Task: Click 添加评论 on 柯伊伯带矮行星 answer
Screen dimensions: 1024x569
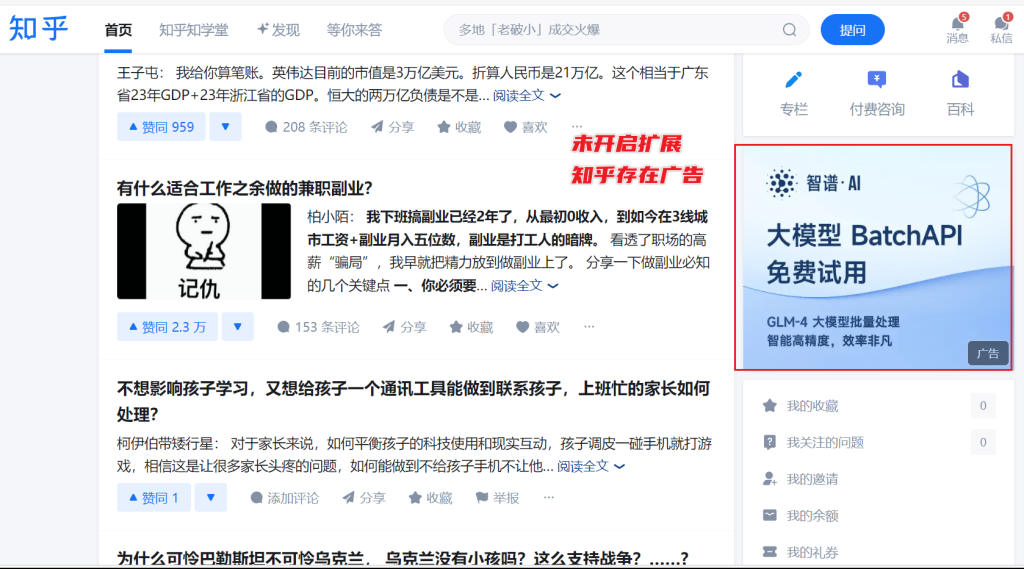Action: coord(285,498)
